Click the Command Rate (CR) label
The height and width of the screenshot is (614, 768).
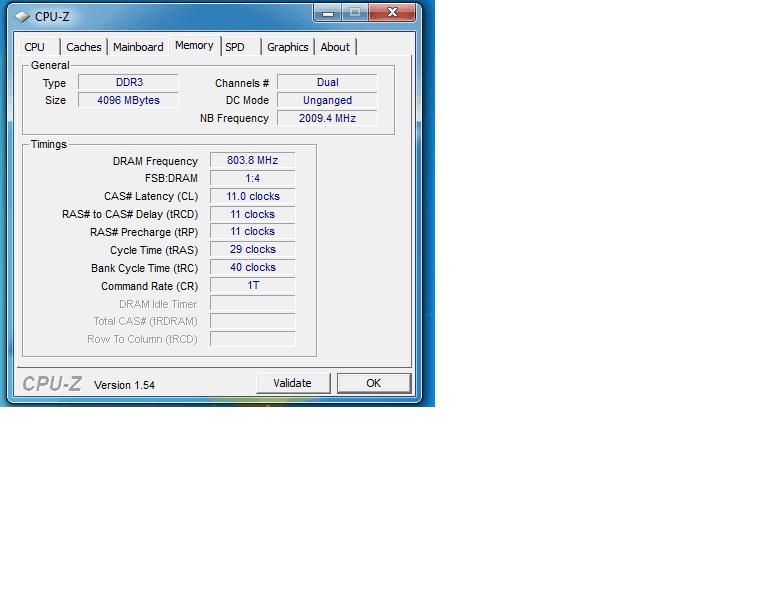[149, 286]
